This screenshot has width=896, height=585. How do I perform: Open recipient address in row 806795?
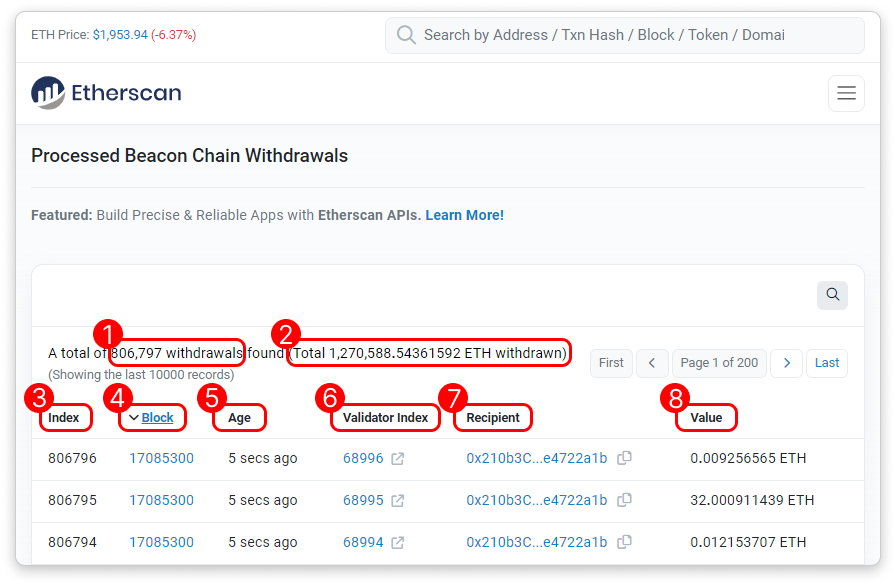(536, 500)
